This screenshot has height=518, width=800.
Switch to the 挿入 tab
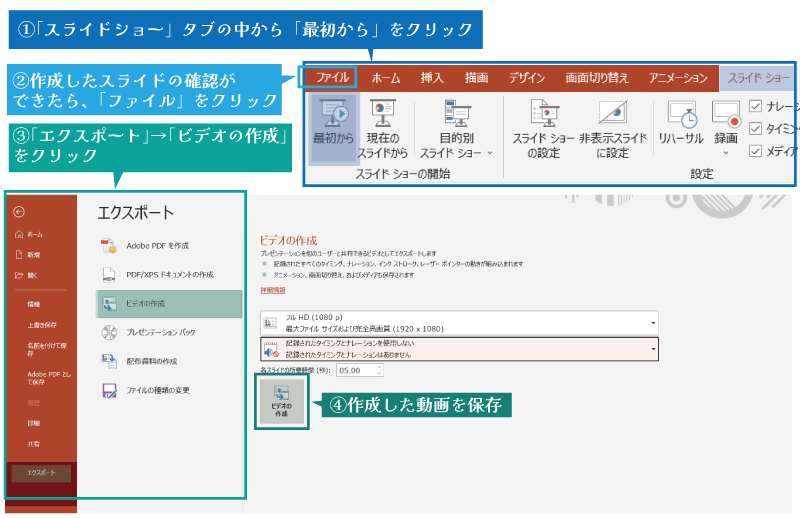tap(432, 78)
